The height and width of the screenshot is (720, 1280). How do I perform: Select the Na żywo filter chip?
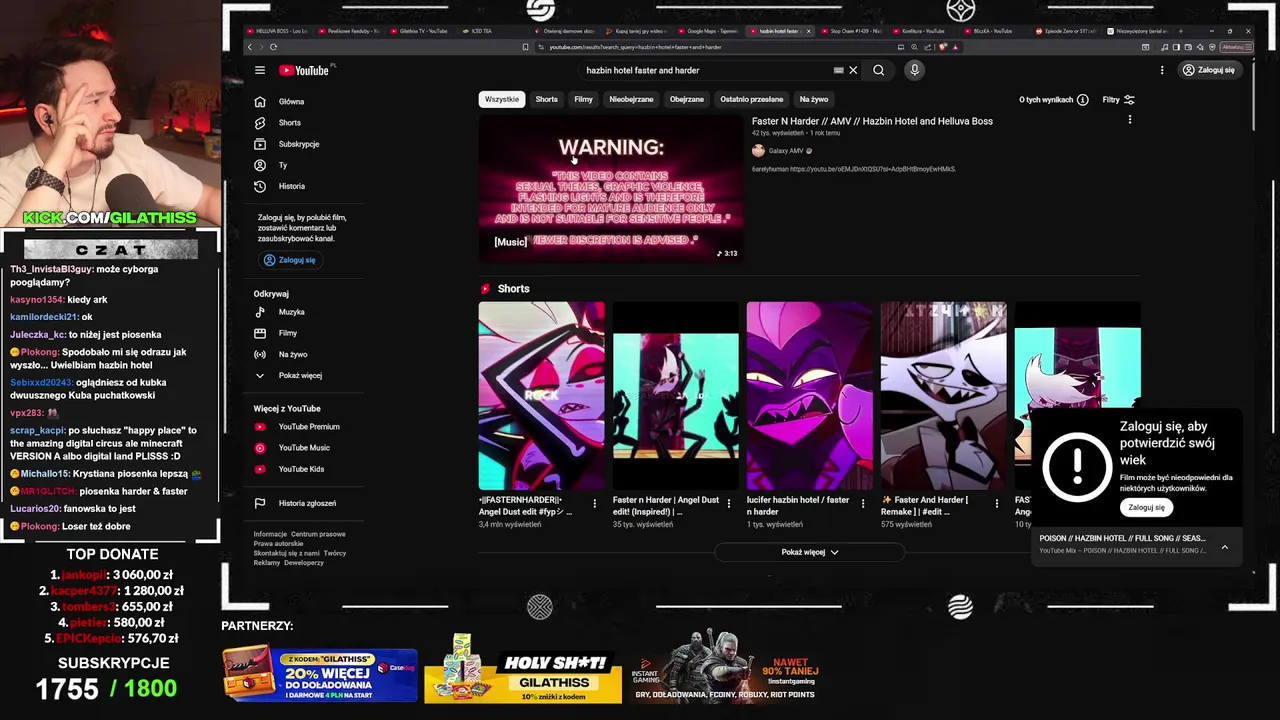[x=814, y=99]
